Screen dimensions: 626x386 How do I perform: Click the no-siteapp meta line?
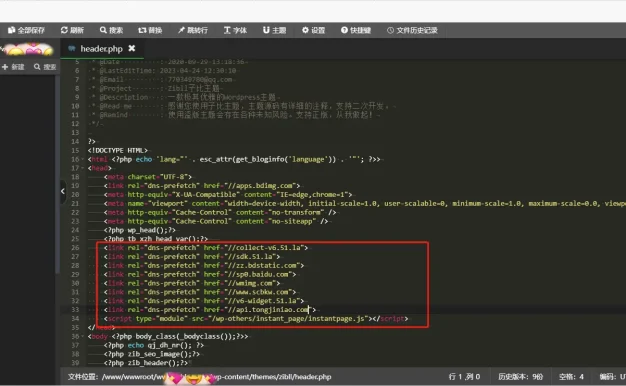click(216, 221)
